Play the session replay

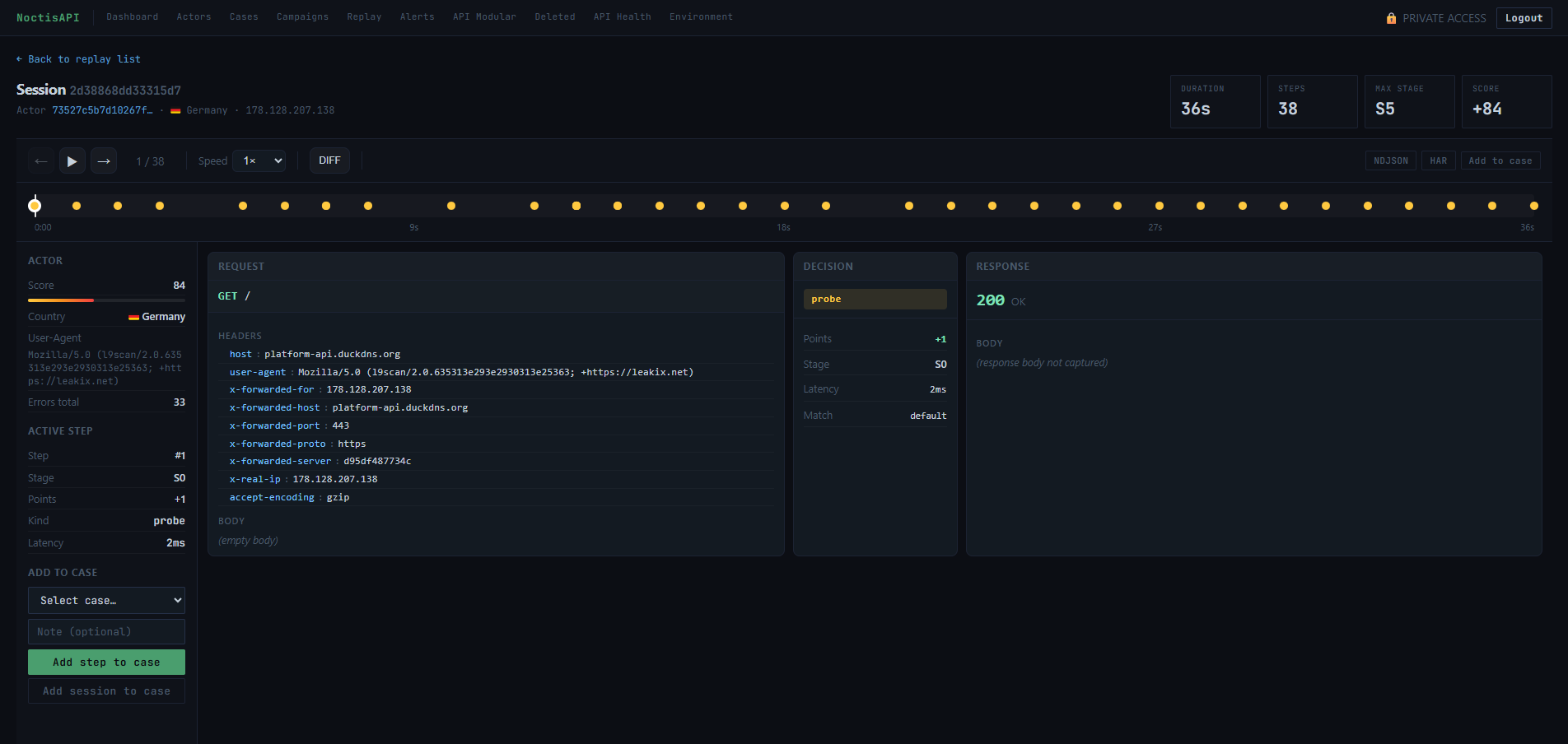[x=72, y=161]
